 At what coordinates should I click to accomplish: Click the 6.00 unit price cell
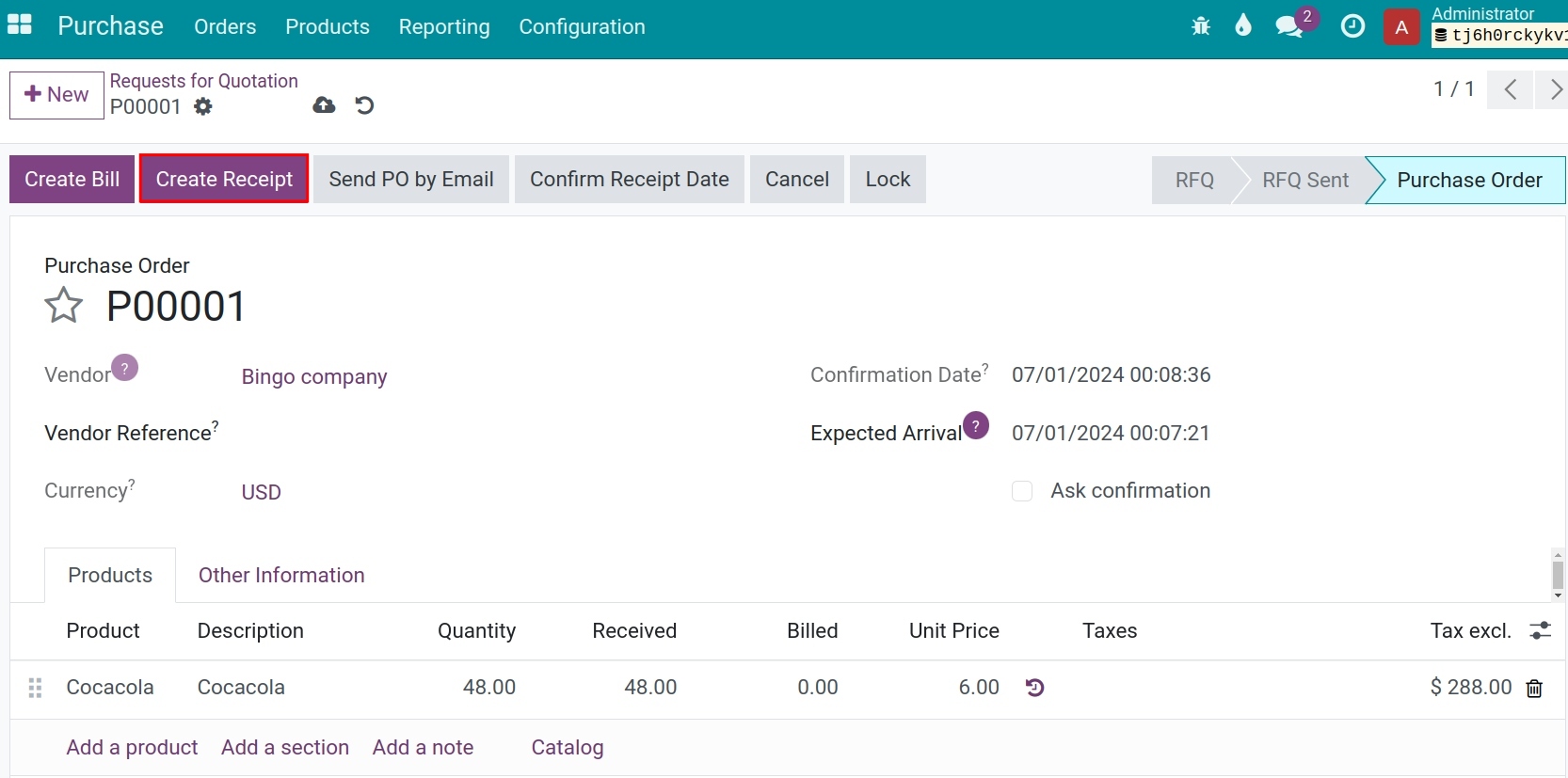(x=979, y=687)
